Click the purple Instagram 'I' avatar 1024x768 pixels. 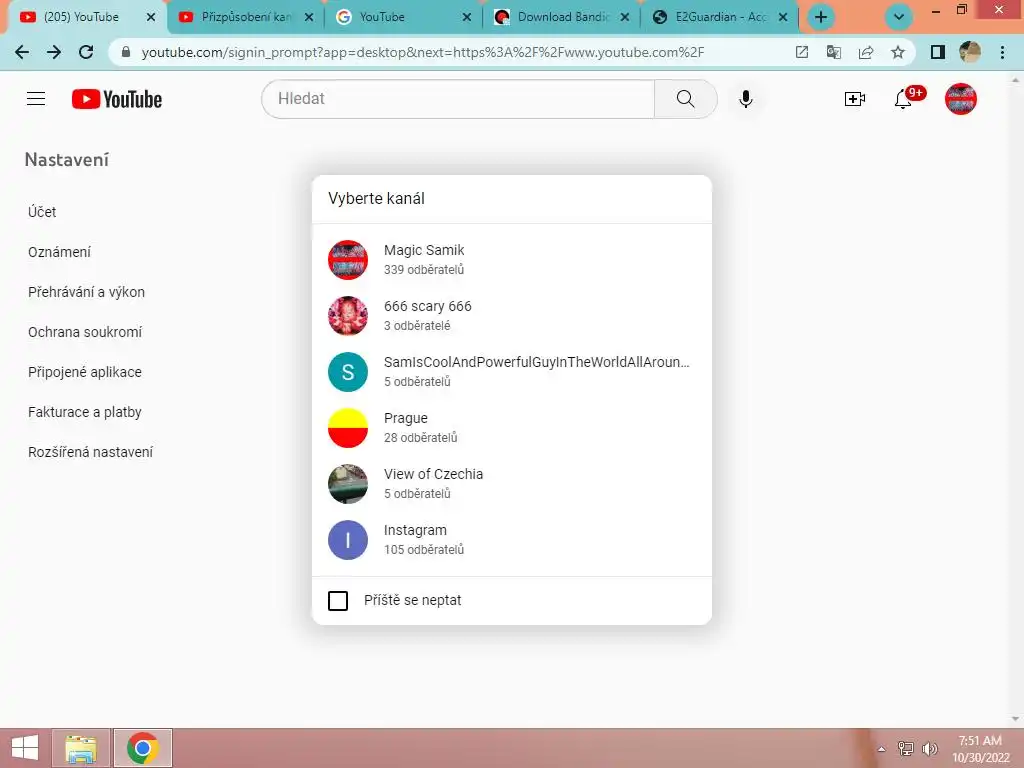347,540
